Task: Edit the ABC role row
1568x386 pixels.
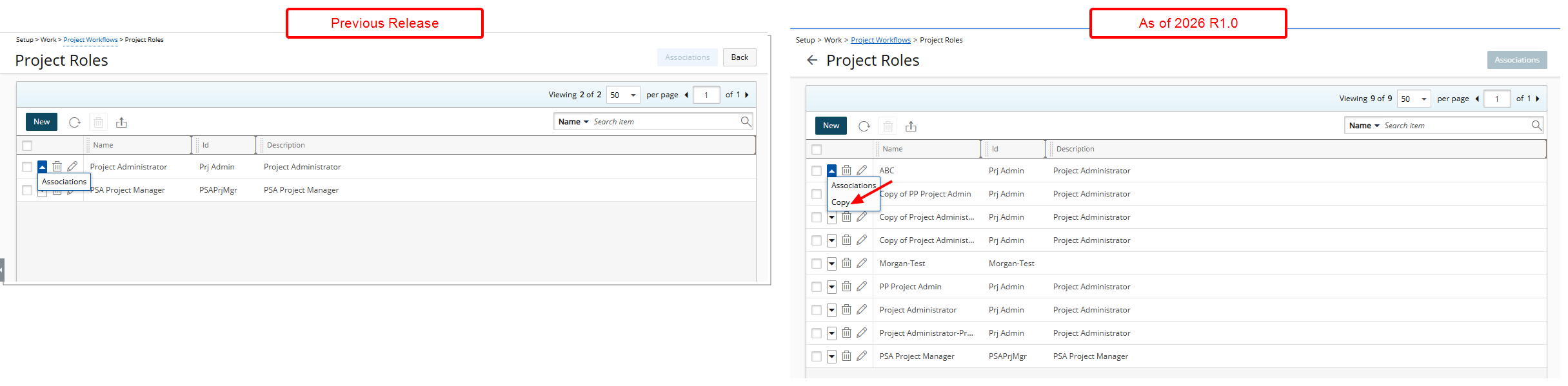Action: 862,170
